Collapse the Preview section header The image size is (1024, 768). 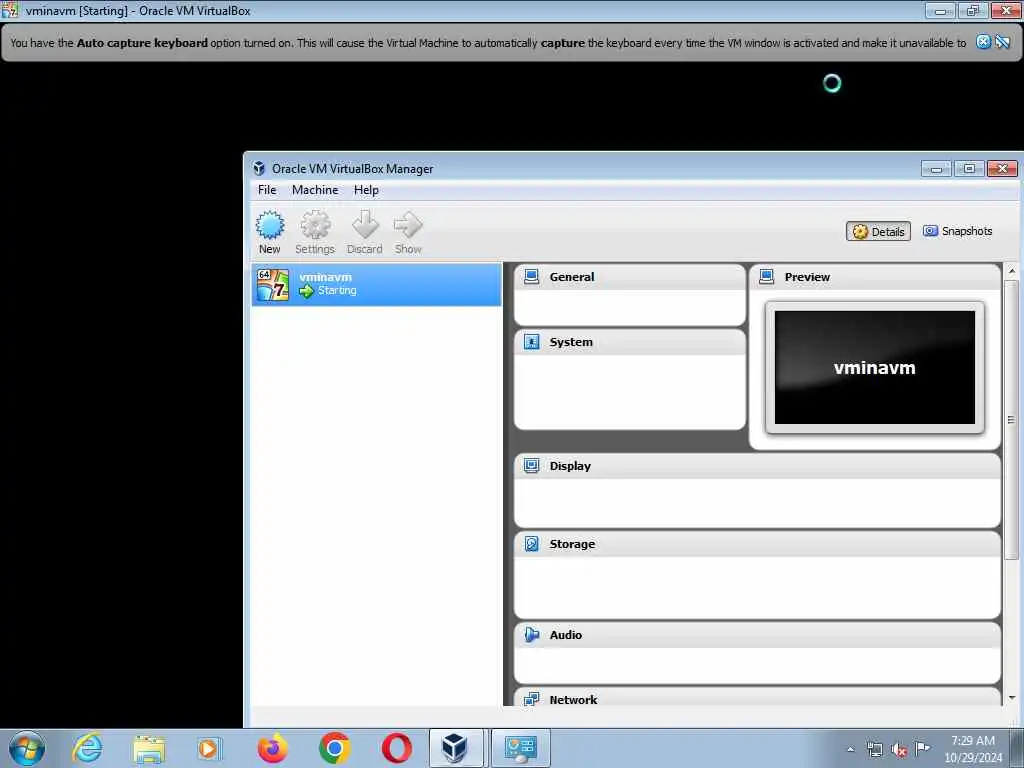(x=874, y=277)
